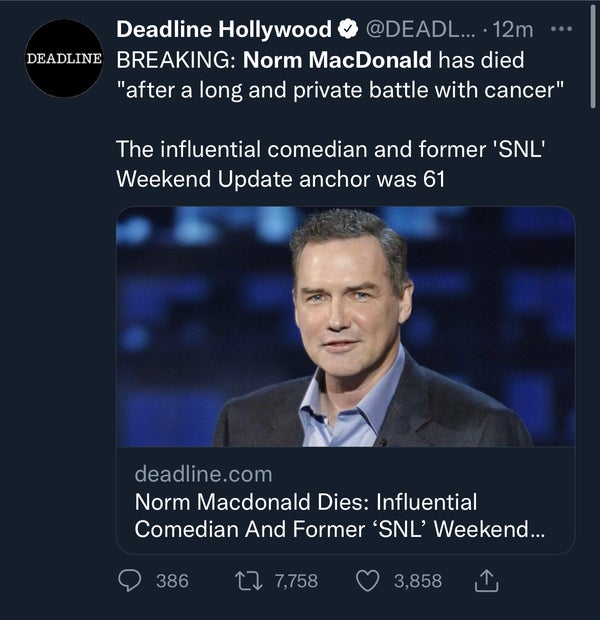The image size is (600, 620).
Task: Click the vertical scrollbar on the right edge
Action: coord(594,60)
